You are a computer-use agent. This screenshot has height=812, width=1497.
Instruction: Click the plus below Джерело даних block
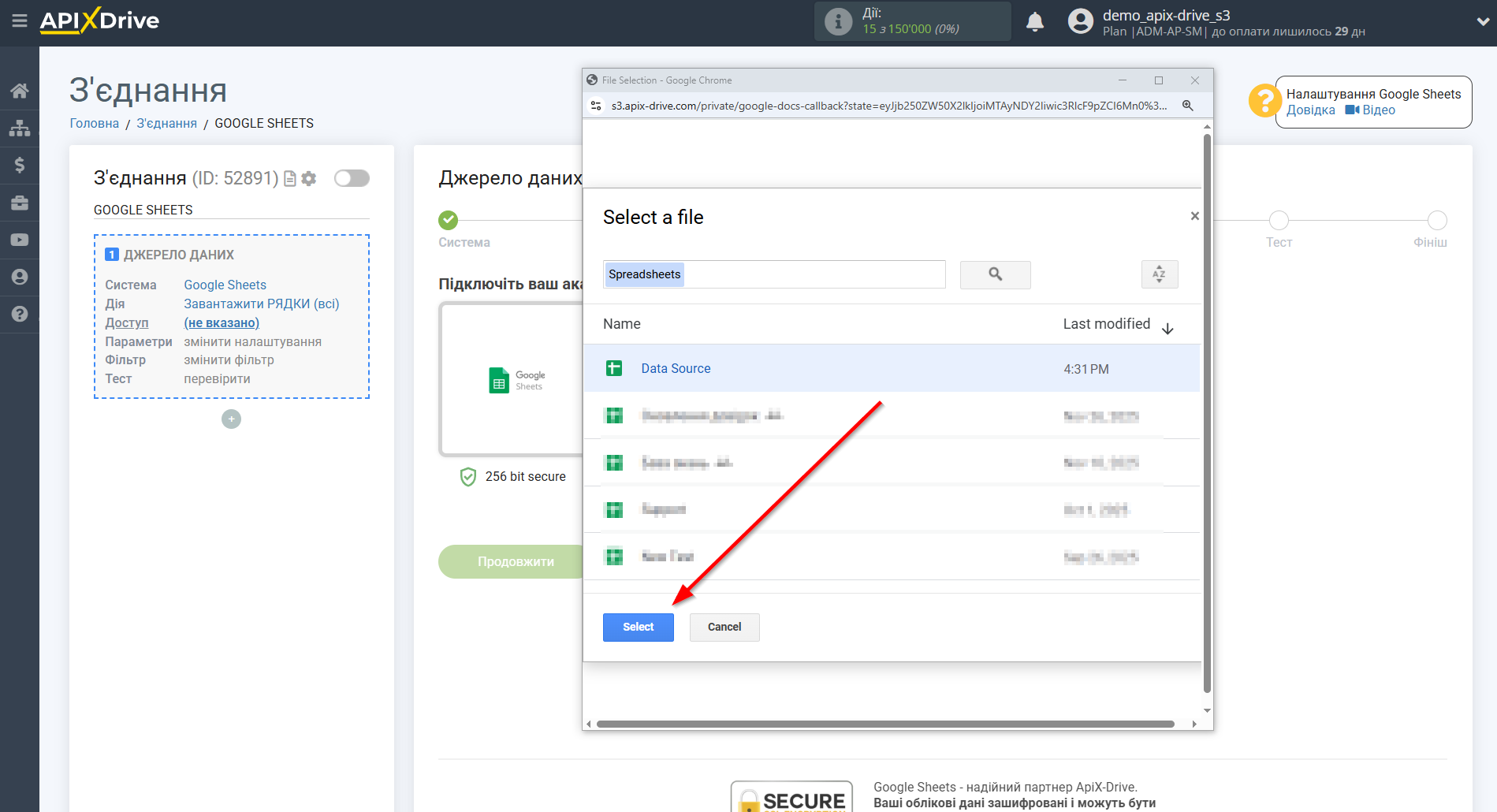[230, 419]
